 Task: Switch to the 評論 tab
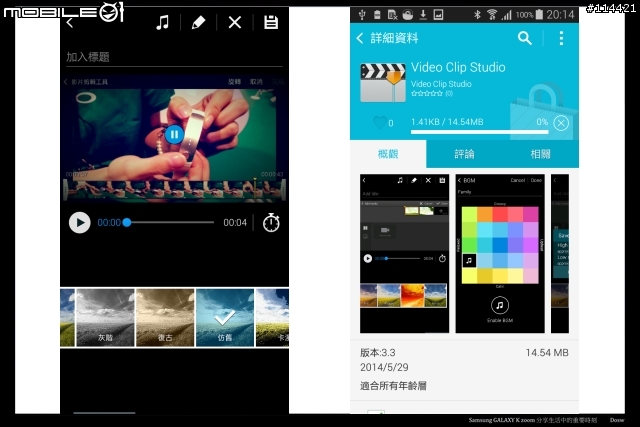[x=464, y=154]
